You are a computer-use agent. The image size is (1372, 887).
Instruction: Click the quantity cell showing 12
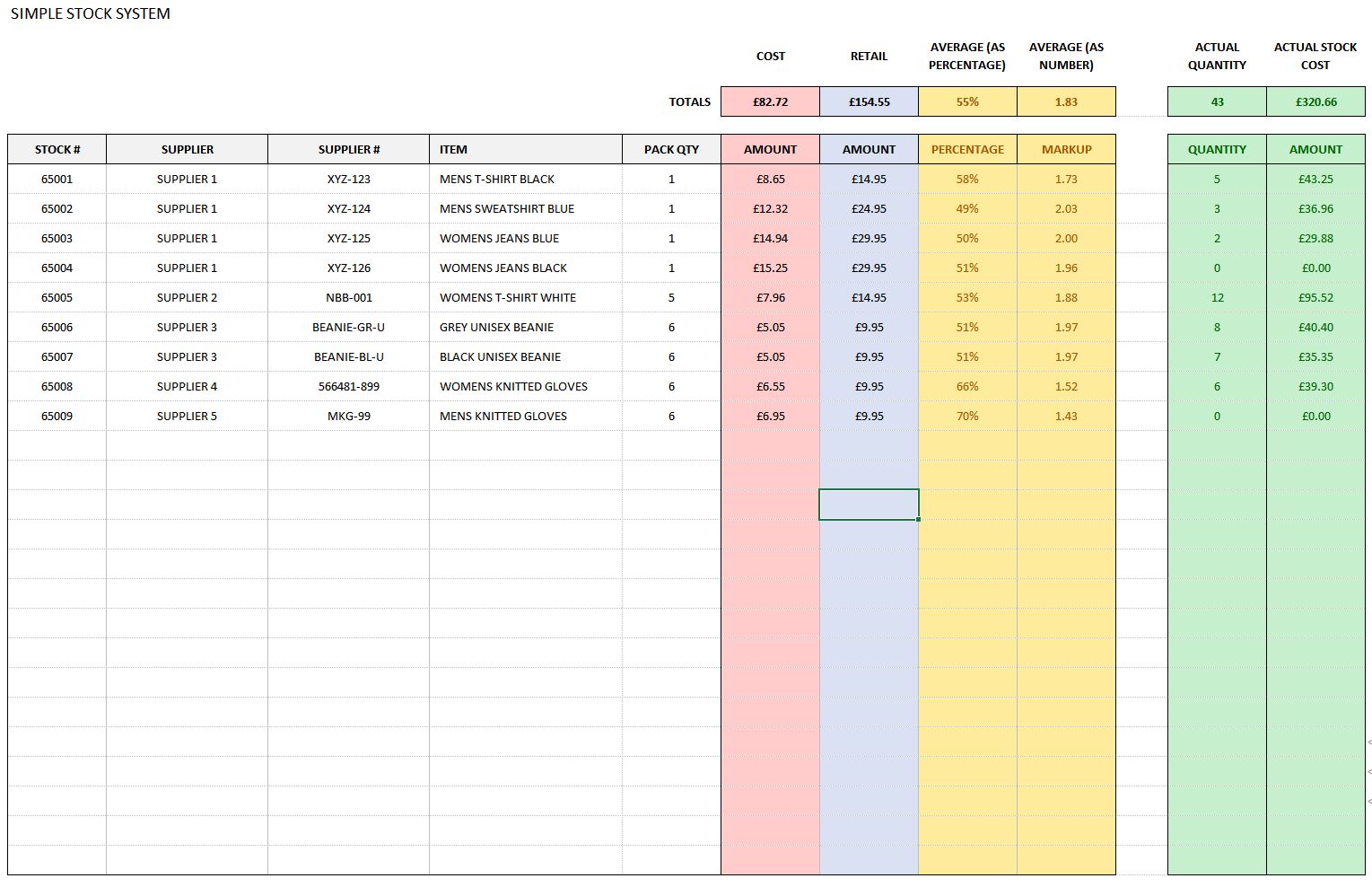click(1217, 297)
